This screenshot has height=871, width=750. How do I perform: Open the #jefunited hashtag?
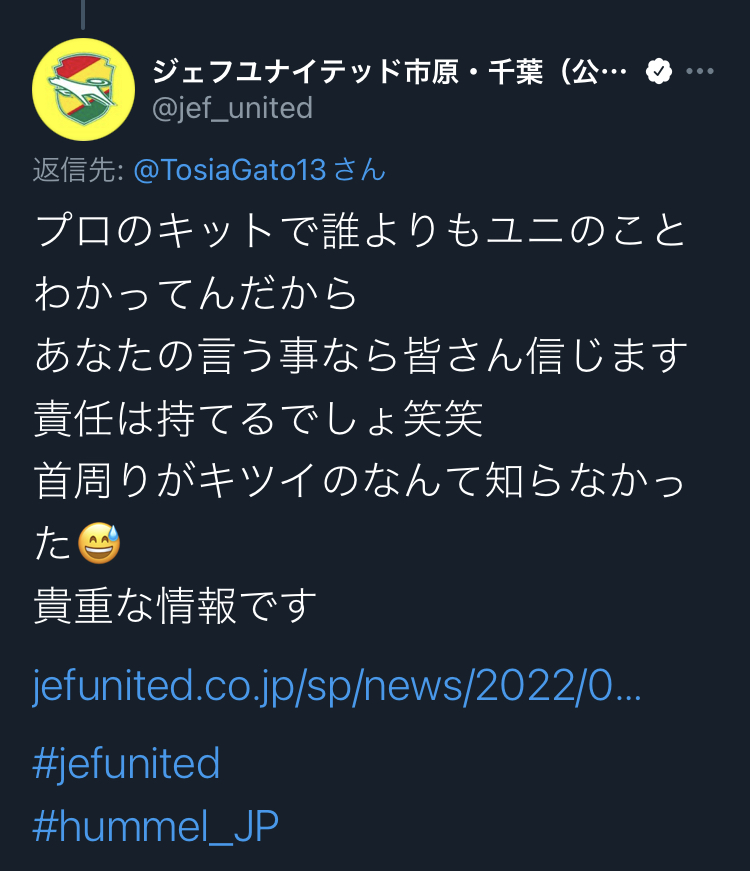(126, 764)
